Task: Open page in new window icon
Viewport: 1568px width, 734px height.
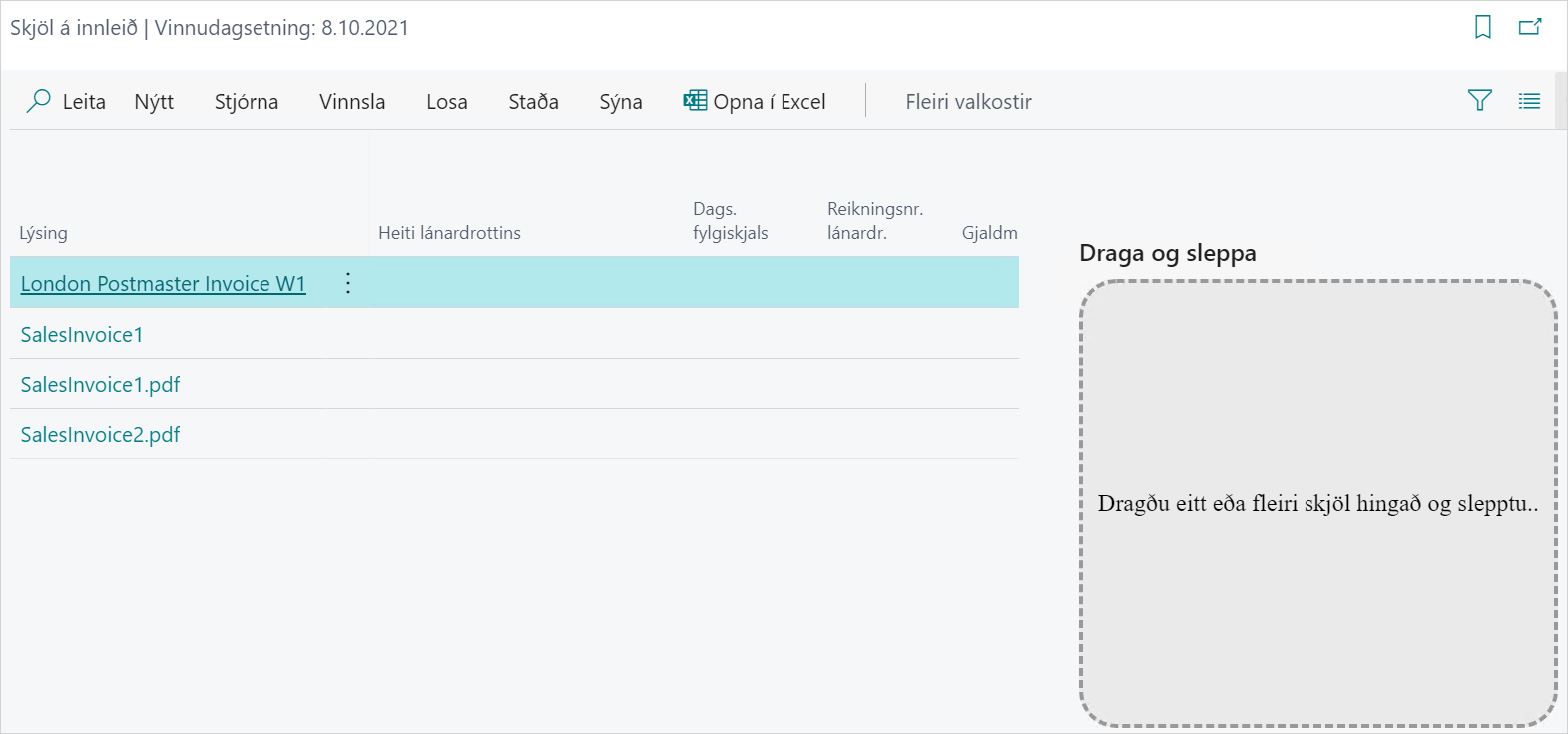Action: click(1530, 27)
